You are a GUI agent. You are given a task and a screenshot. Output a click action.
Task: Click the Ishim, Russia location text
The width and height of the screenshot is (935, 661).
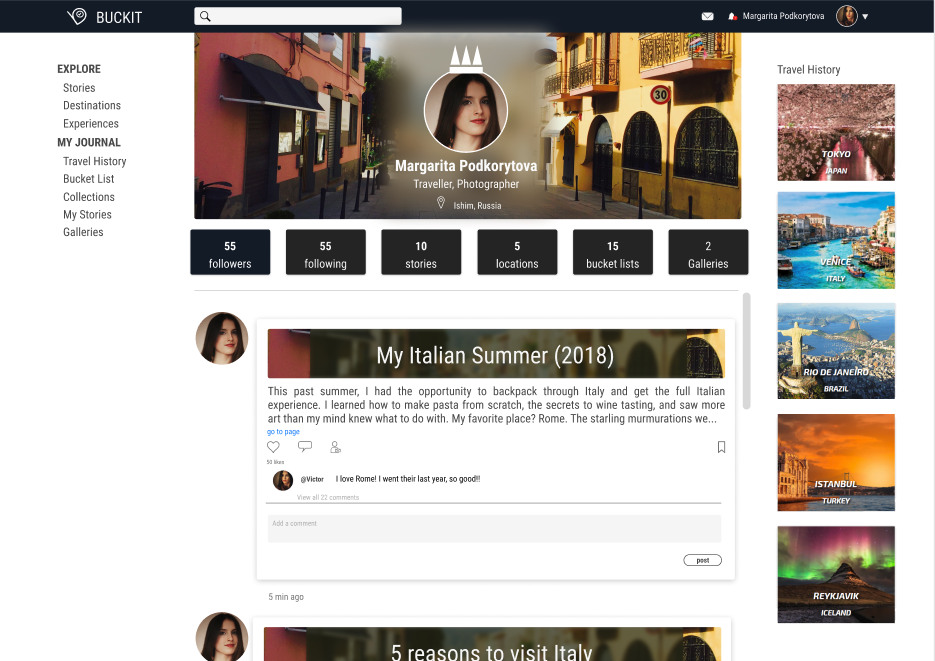477,206
